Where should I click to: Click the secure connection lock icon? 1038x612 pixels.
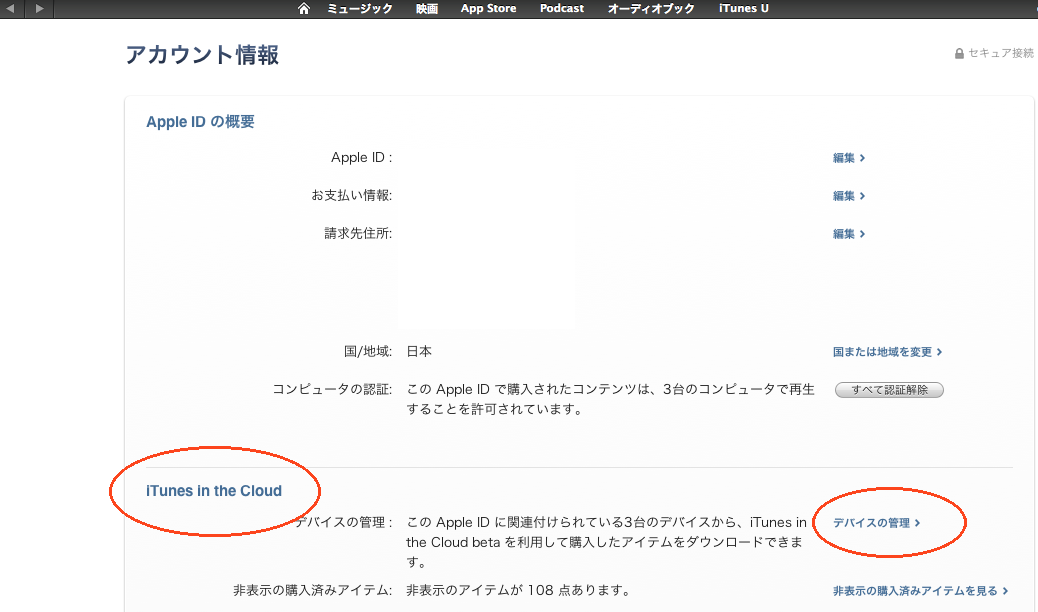tap(959, 54)
